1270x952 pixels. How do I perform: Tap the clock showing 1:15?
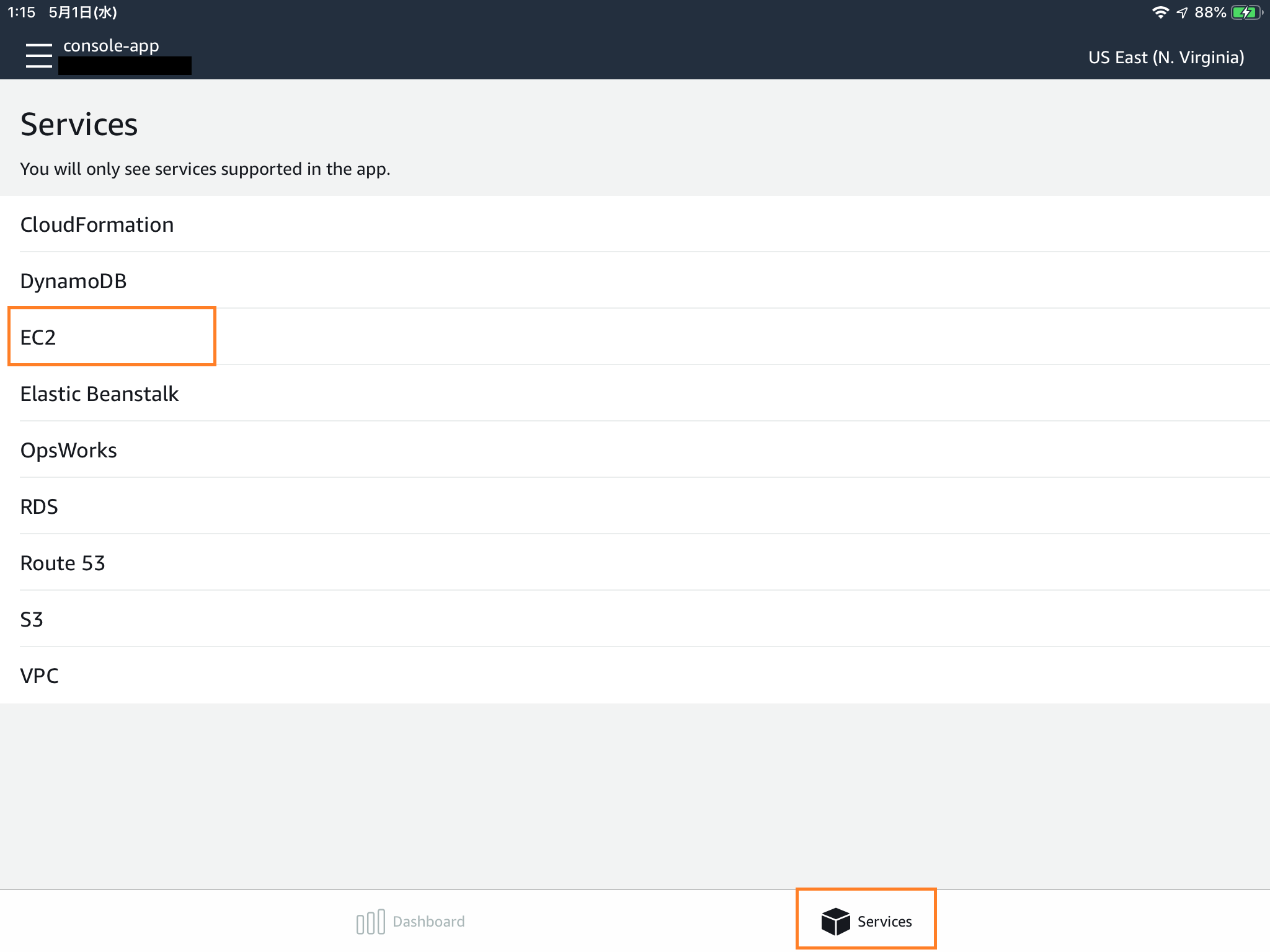click(x=22, y=11)
